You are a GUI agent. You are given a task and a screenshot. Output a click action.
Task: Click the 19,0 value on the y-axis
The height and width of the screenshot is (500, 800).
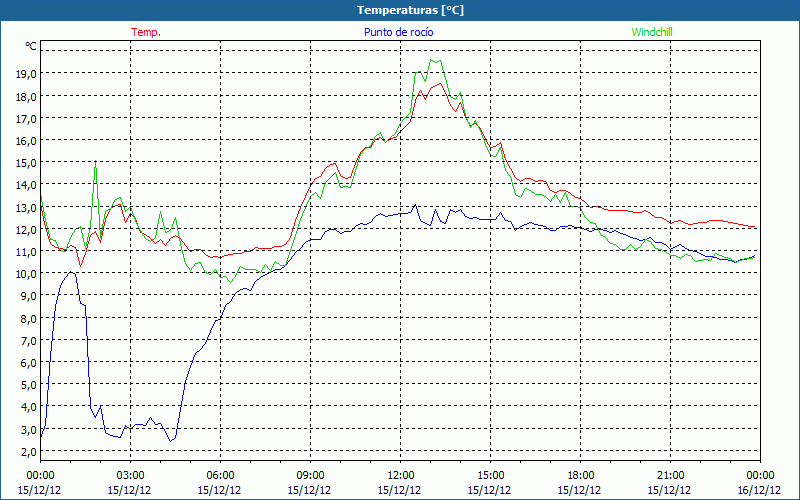pos(26,74)
